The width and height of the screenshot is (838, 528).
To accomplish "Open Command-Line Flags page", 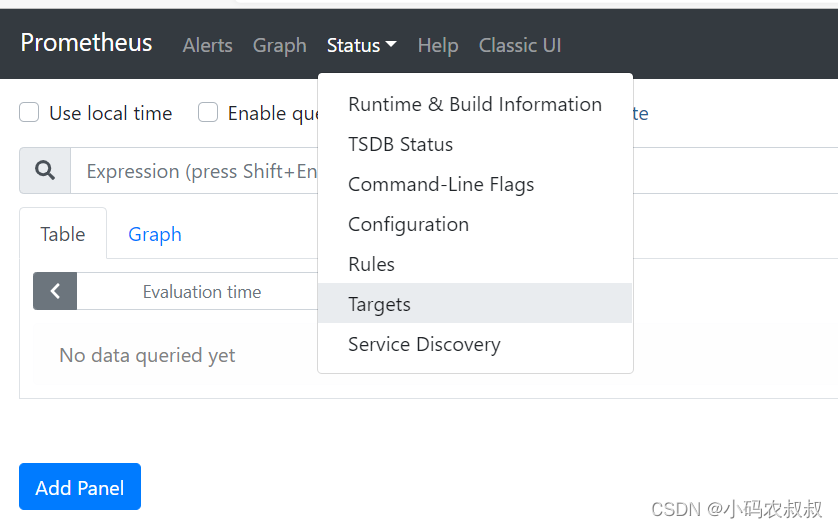I will [440, 184].
